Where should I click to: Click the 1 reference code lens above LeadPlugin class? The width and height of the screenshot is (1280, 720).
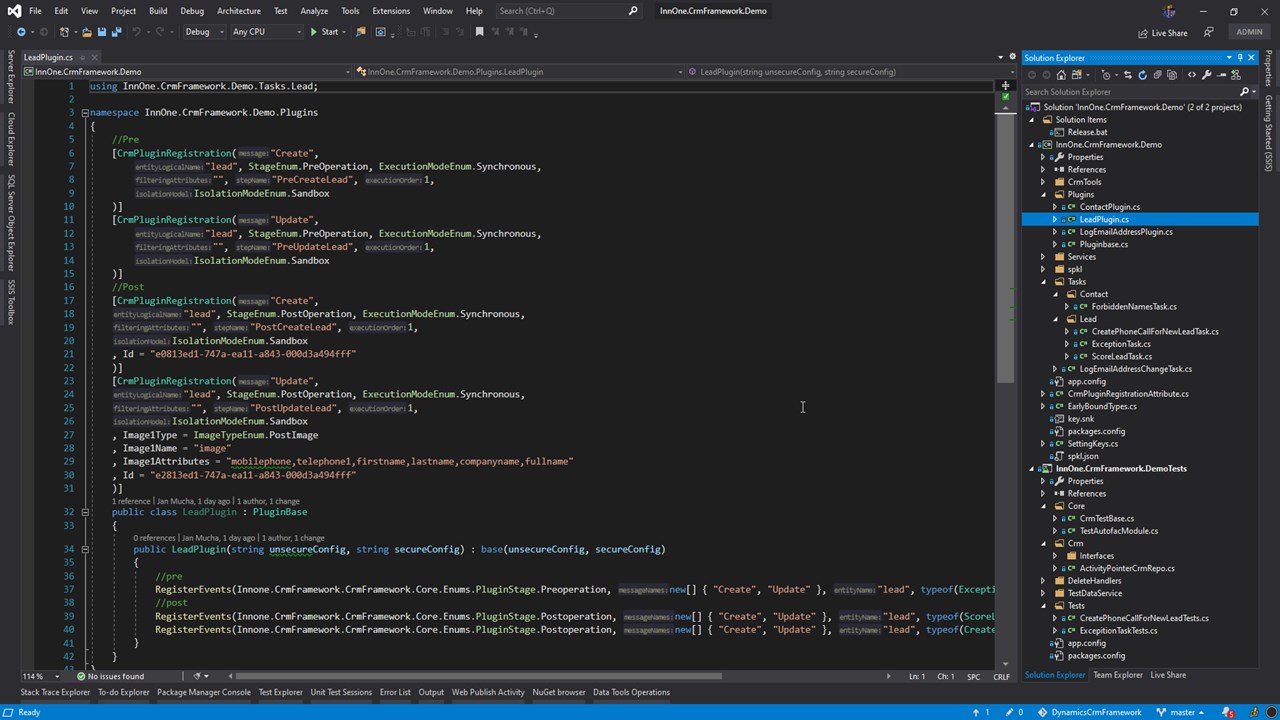pos(131,500)
